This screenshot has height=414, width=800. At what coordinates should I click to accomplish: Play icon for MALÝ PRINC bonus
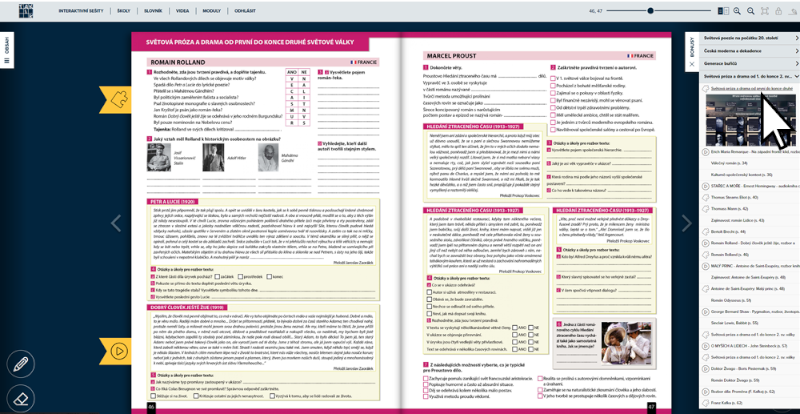(706, 266)
